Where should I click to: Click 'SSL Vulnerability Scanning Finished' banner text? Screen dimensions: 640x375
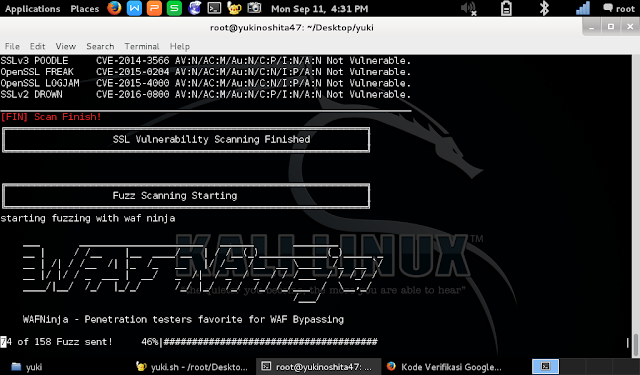coord(211,139)
